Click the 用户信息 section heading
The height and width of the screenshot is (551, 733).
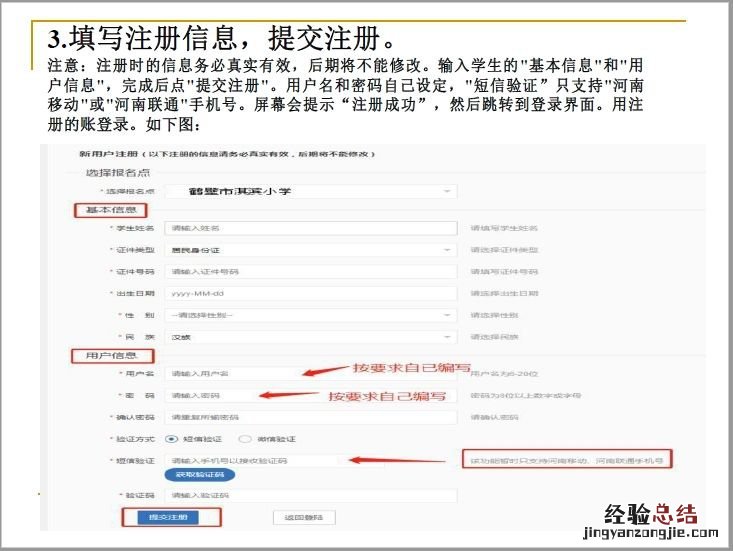point(108,355)
